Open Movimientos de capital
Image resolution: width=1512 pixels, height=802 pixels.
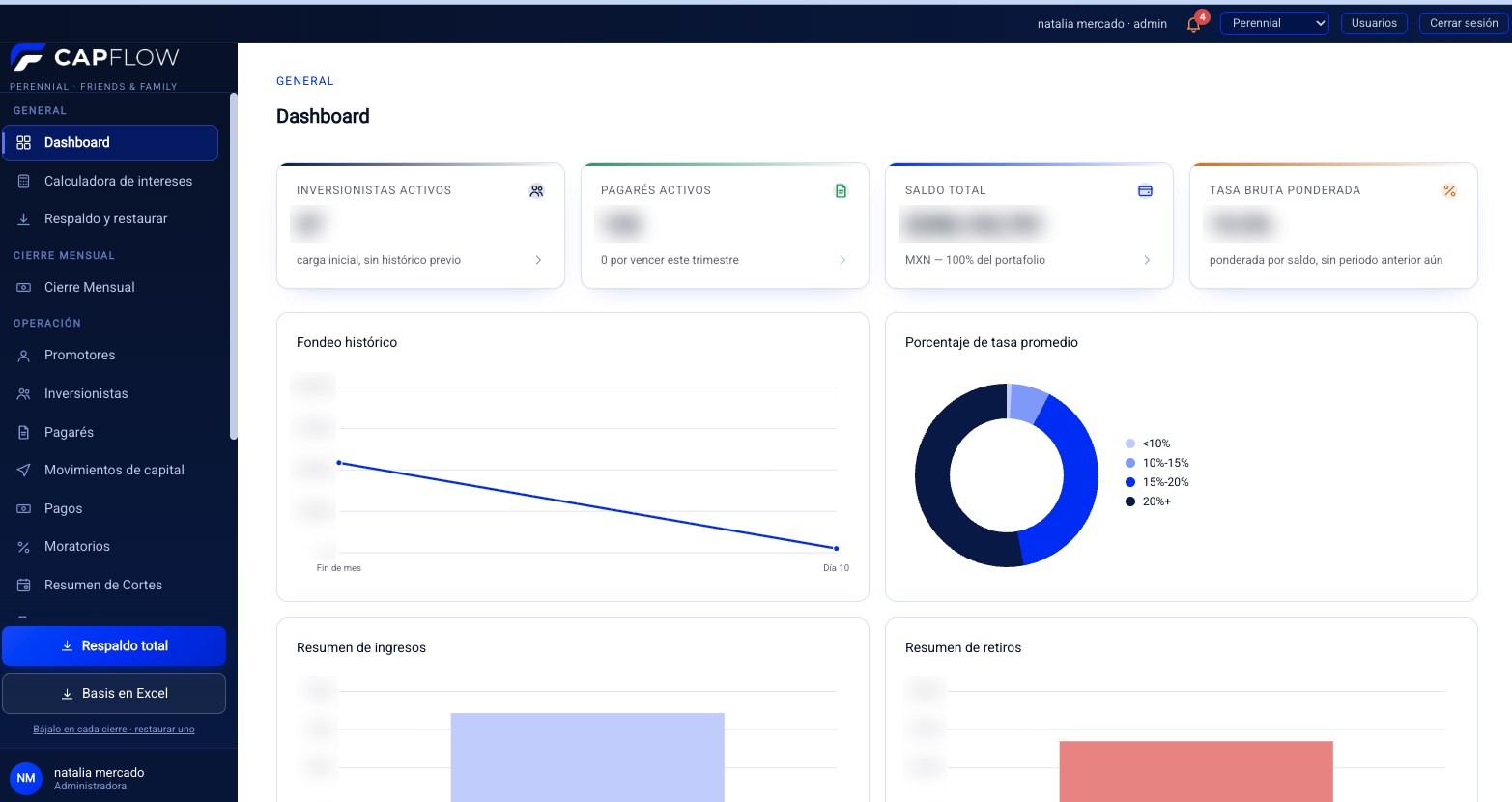click(x=110, y=471)
